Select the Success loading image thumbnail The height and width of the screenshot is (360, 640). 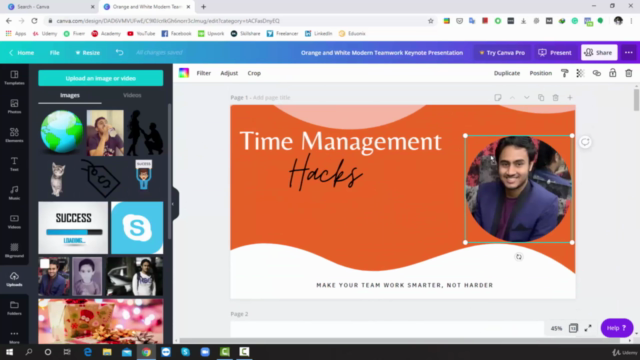(x=73, y=227)
